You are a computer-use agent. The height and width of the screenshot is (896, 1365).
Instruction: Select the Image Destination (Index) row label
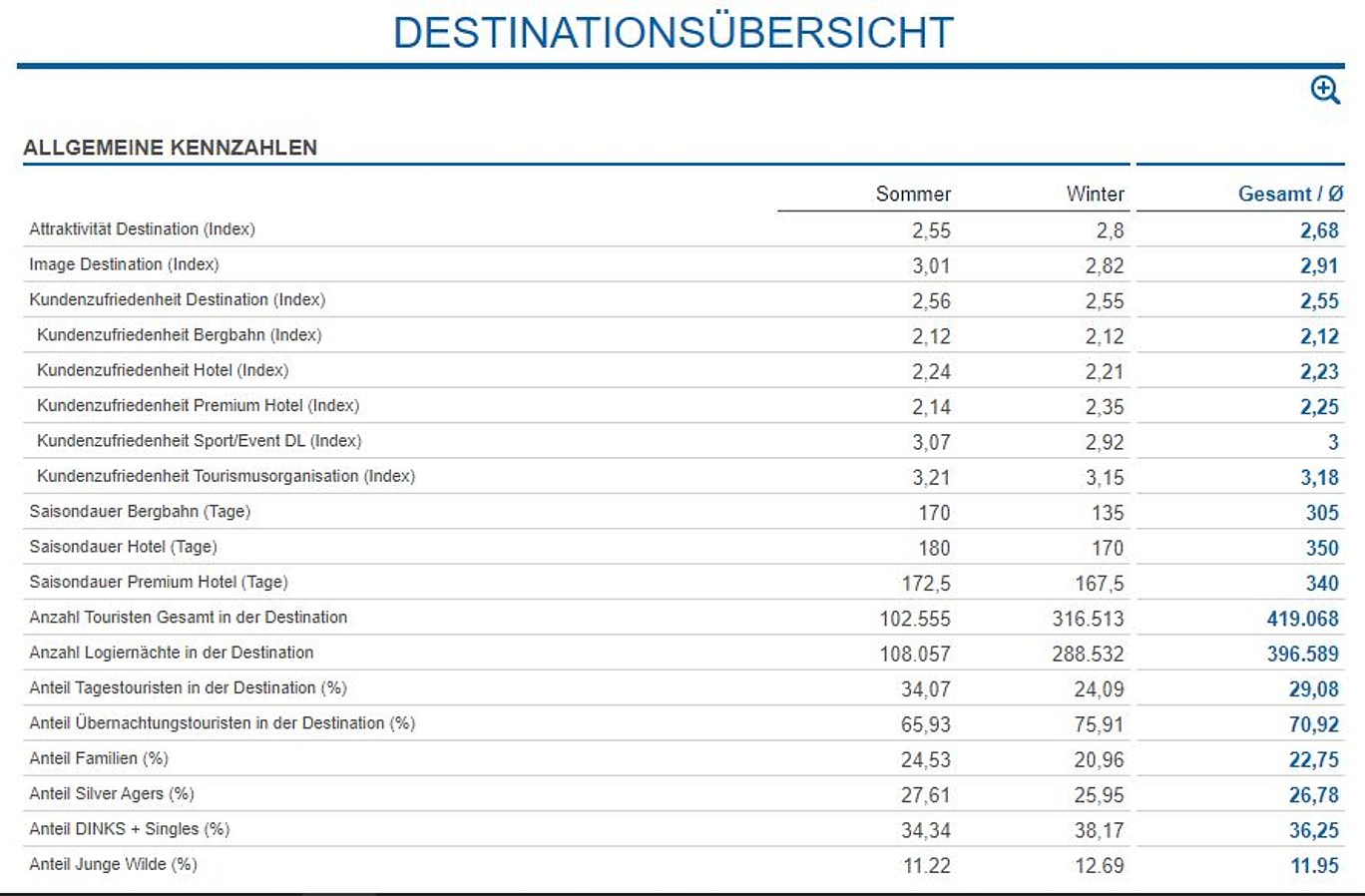coord(124,264)
